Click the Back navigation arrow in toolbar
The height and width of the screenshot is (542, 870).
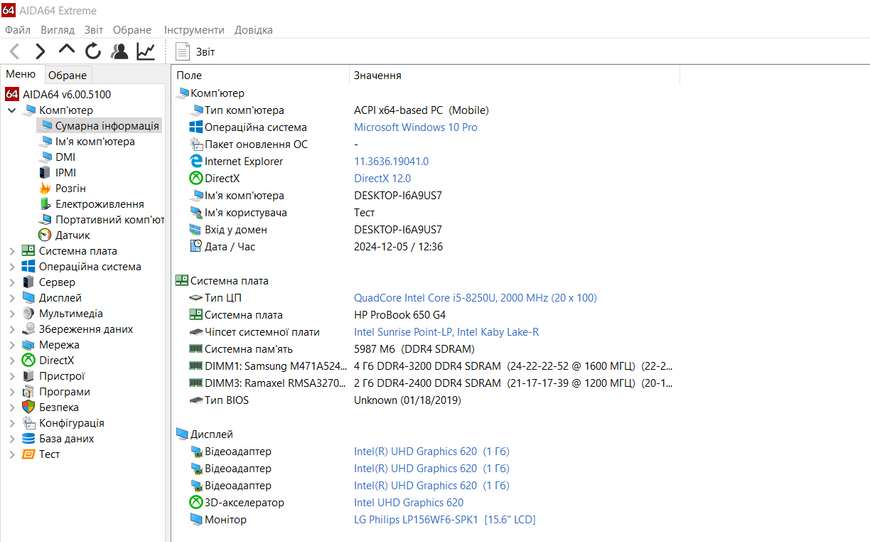[x=15, y=52]
